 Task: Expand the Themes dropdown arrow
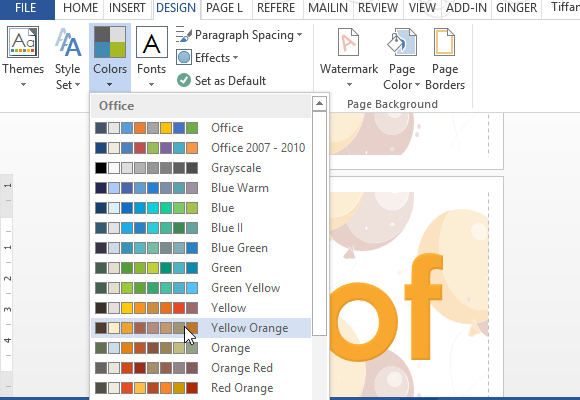(x=23, y=85)
